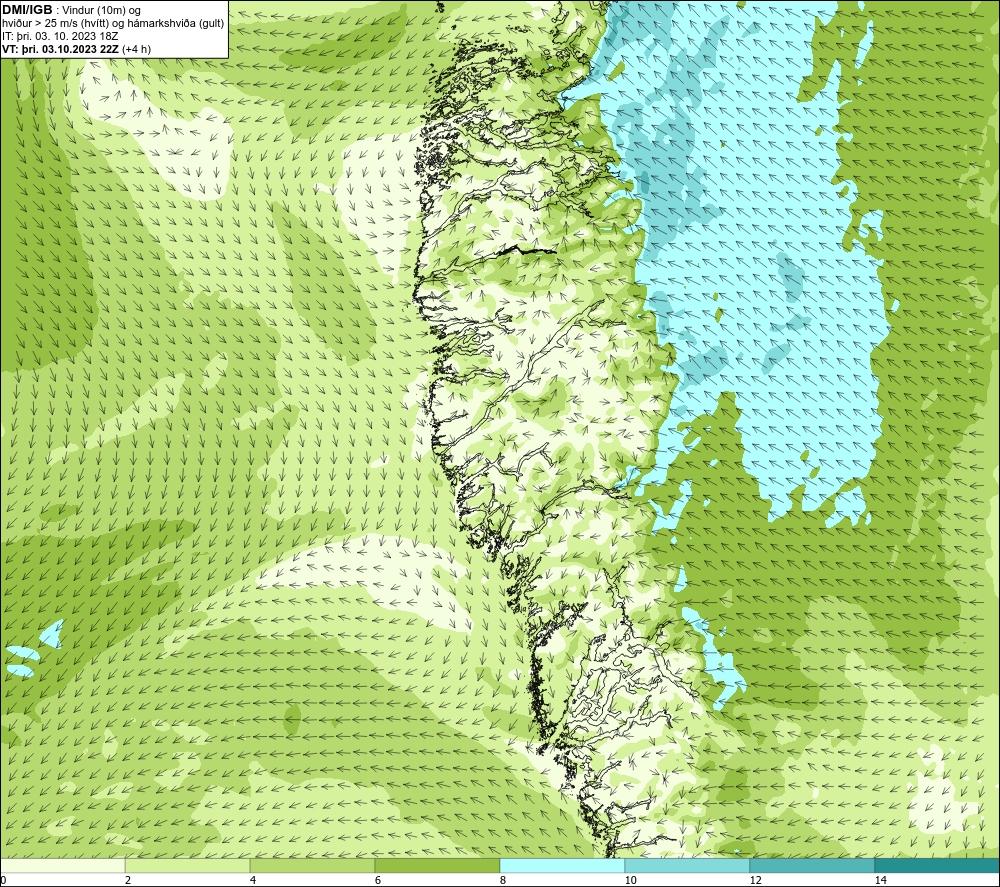Click the 6–8 m/s dark green swatch
1000x887 pixels.
[438, 865]
